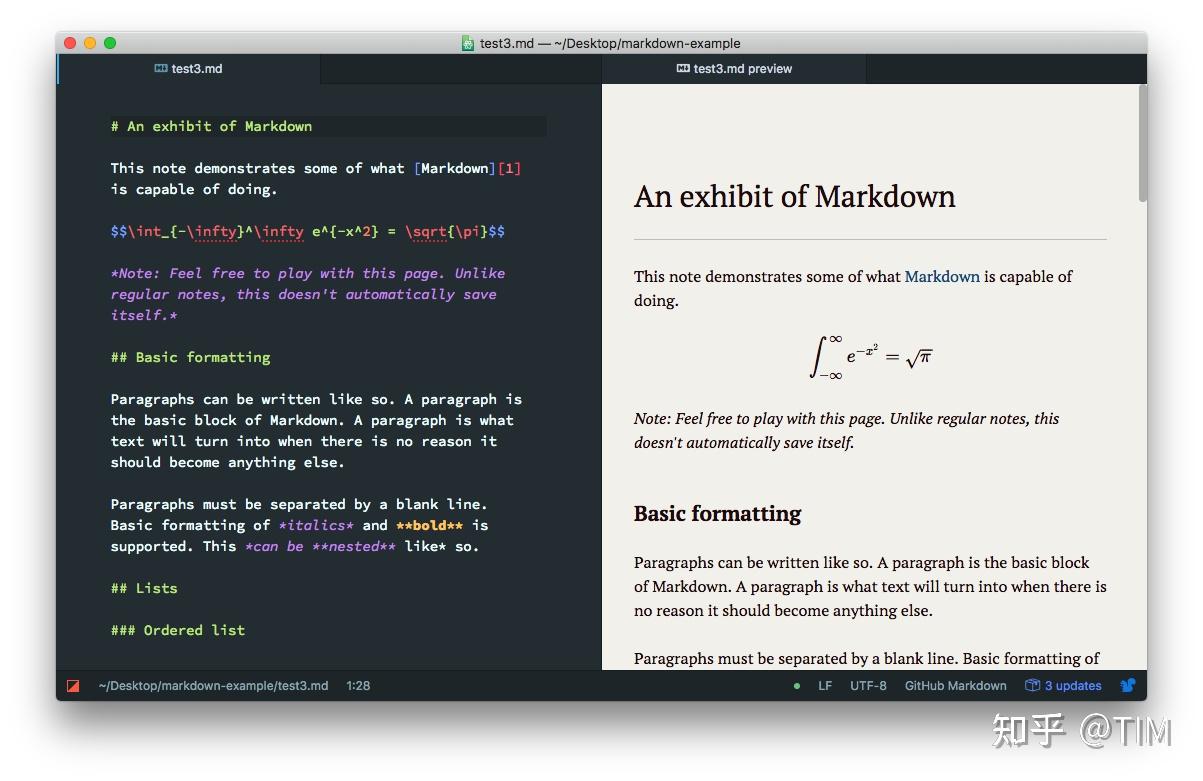Open package updates via the cube icon
1203x781 pixels.
tap(1031, 686)
